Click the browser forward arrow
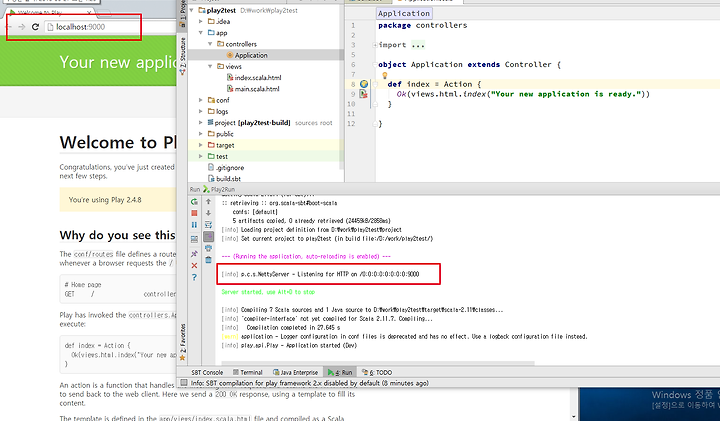 point(22,27)
